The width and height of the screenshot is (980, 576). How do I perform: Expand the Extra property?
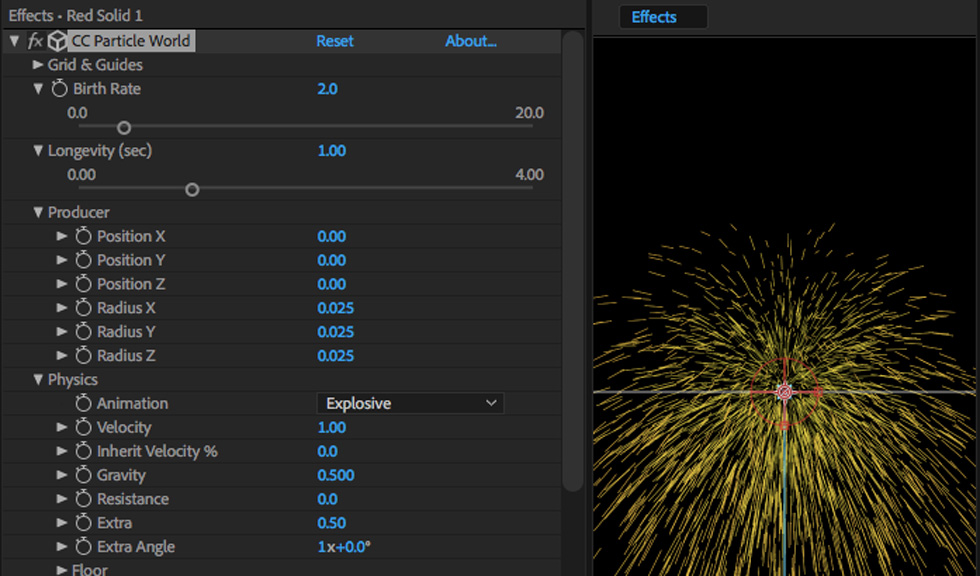point(61,523)
